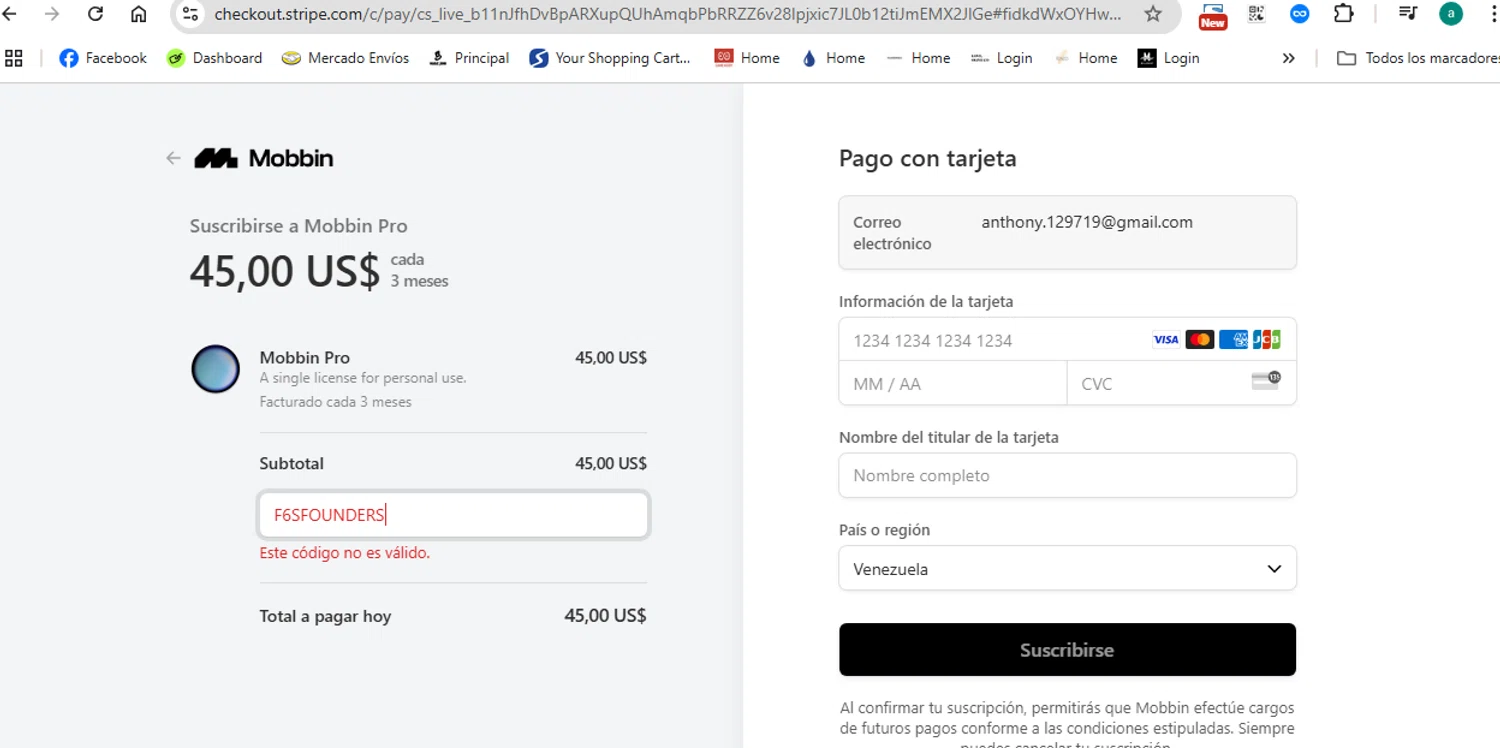1500x748 pixels.
Task: Click the Facturado cada 3 meses text
Action: click(335, 402)
